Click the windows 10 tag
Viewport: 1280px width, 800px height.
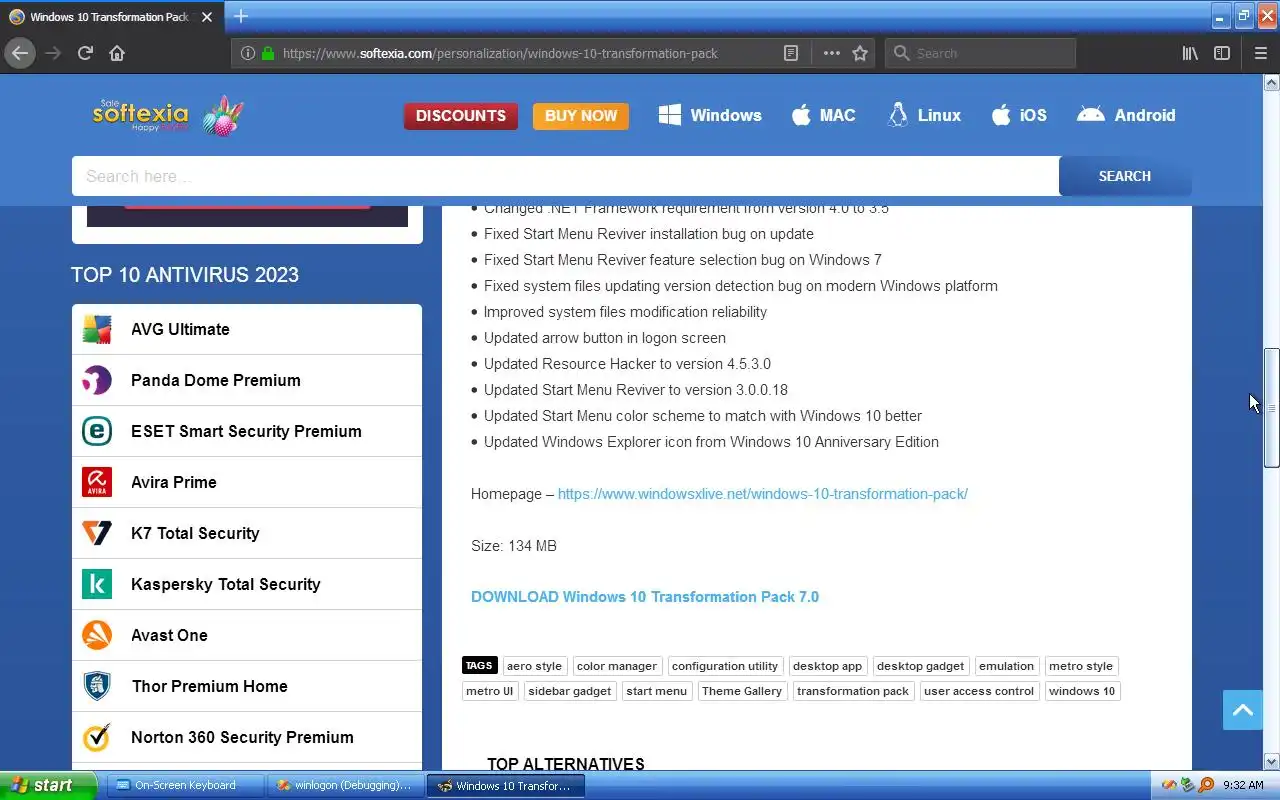coord(1082,691)
